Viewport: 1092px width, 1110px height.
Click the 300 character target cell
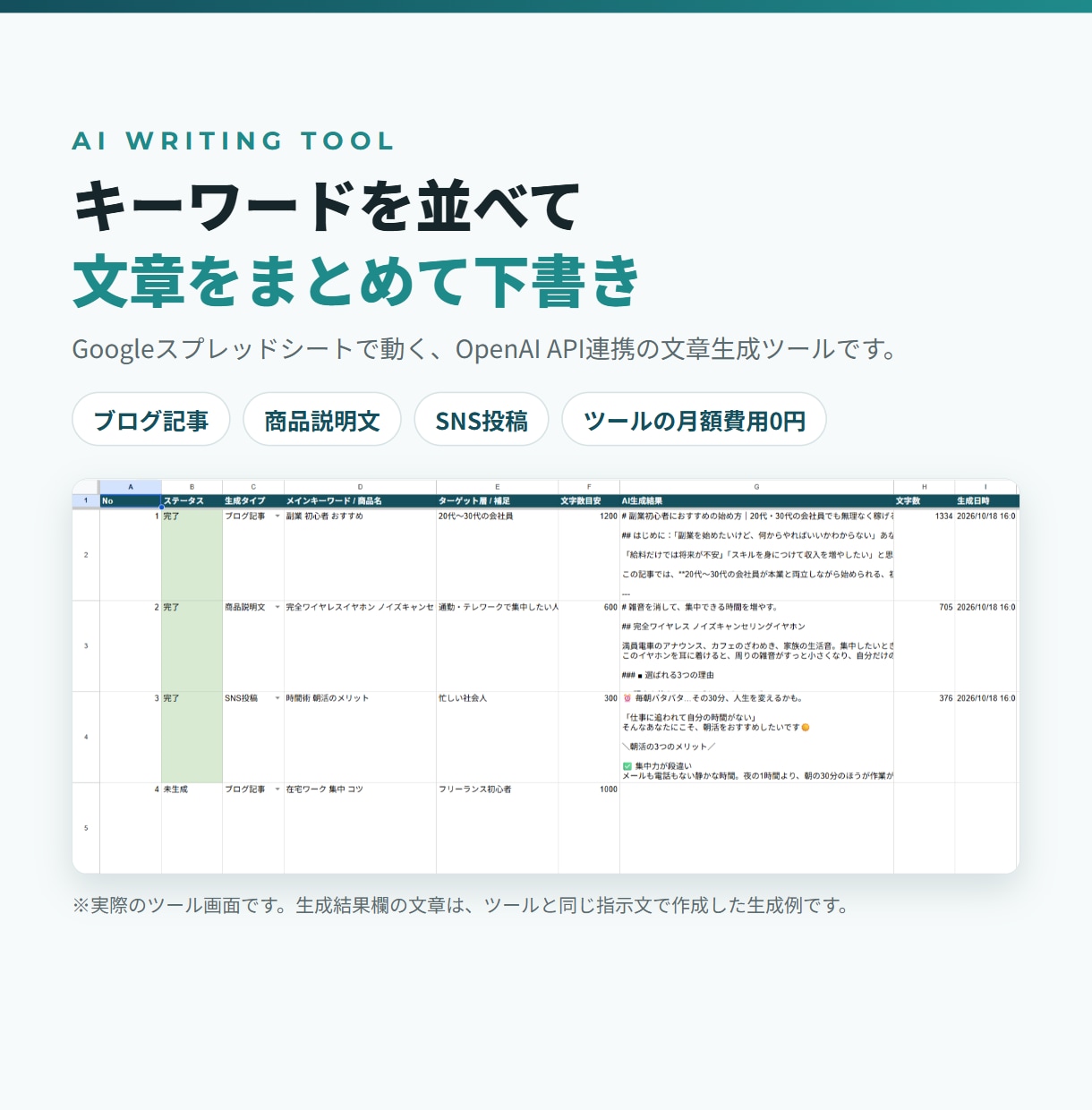[x=589, y=737]
